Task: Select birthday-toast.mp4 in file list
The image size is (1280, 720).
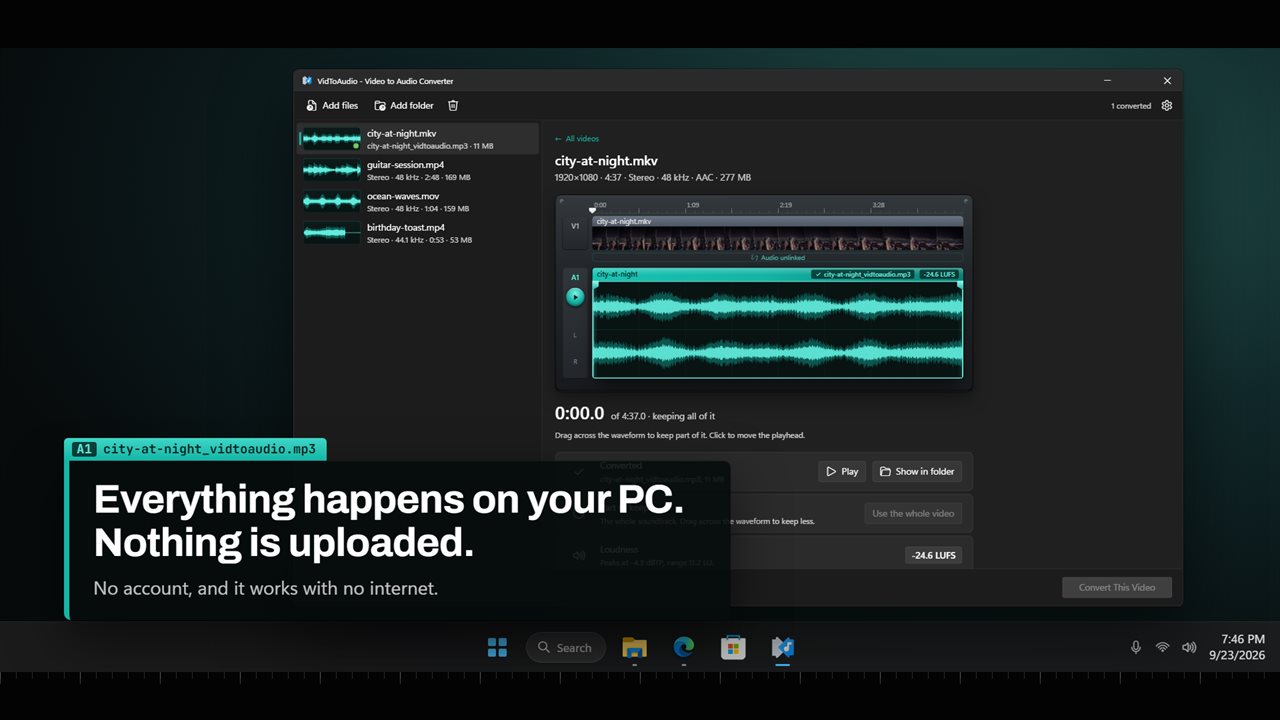Action: (x=418, y=233)
